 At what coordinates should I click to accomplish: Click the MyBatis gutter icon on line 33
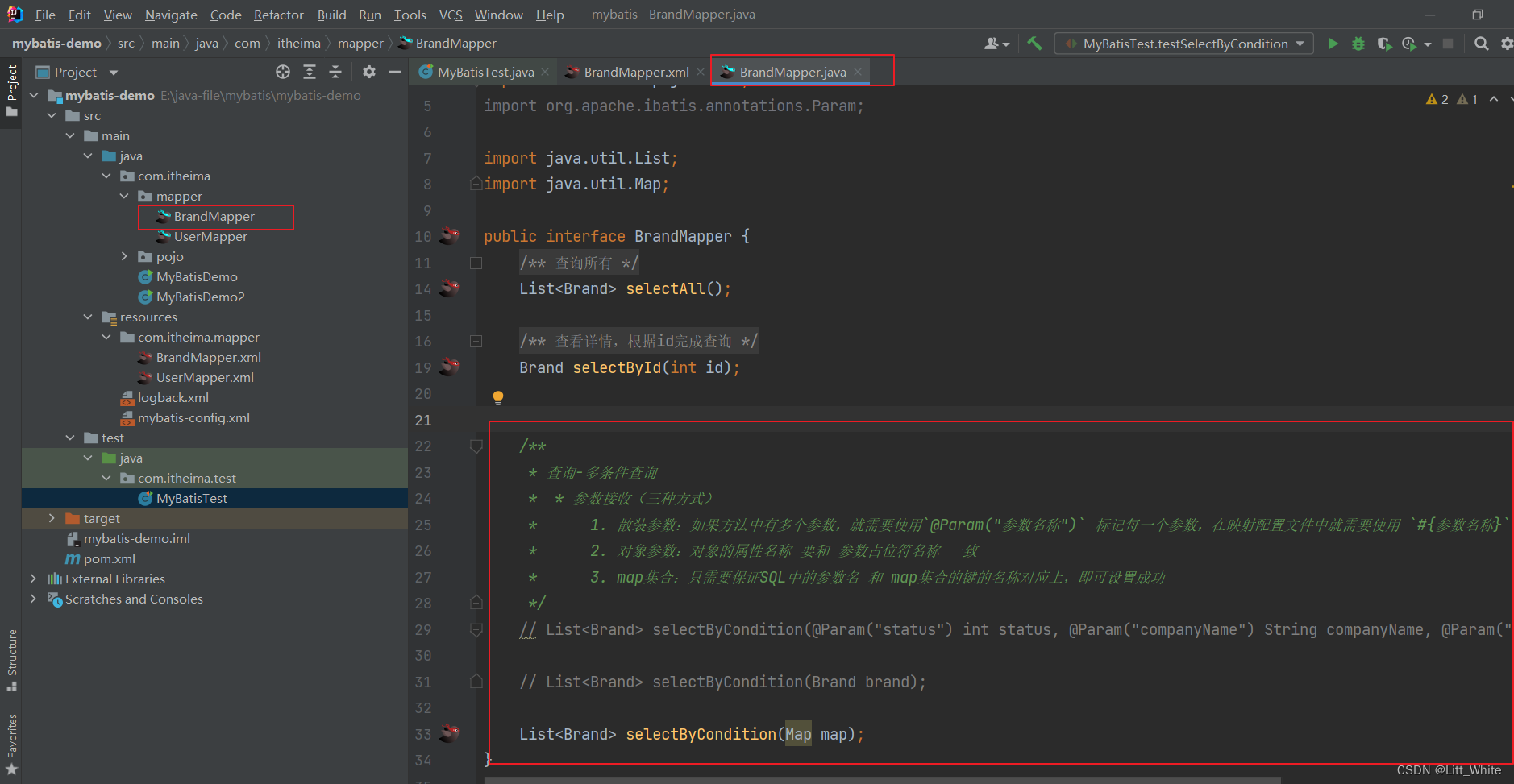tap(450, 734)
